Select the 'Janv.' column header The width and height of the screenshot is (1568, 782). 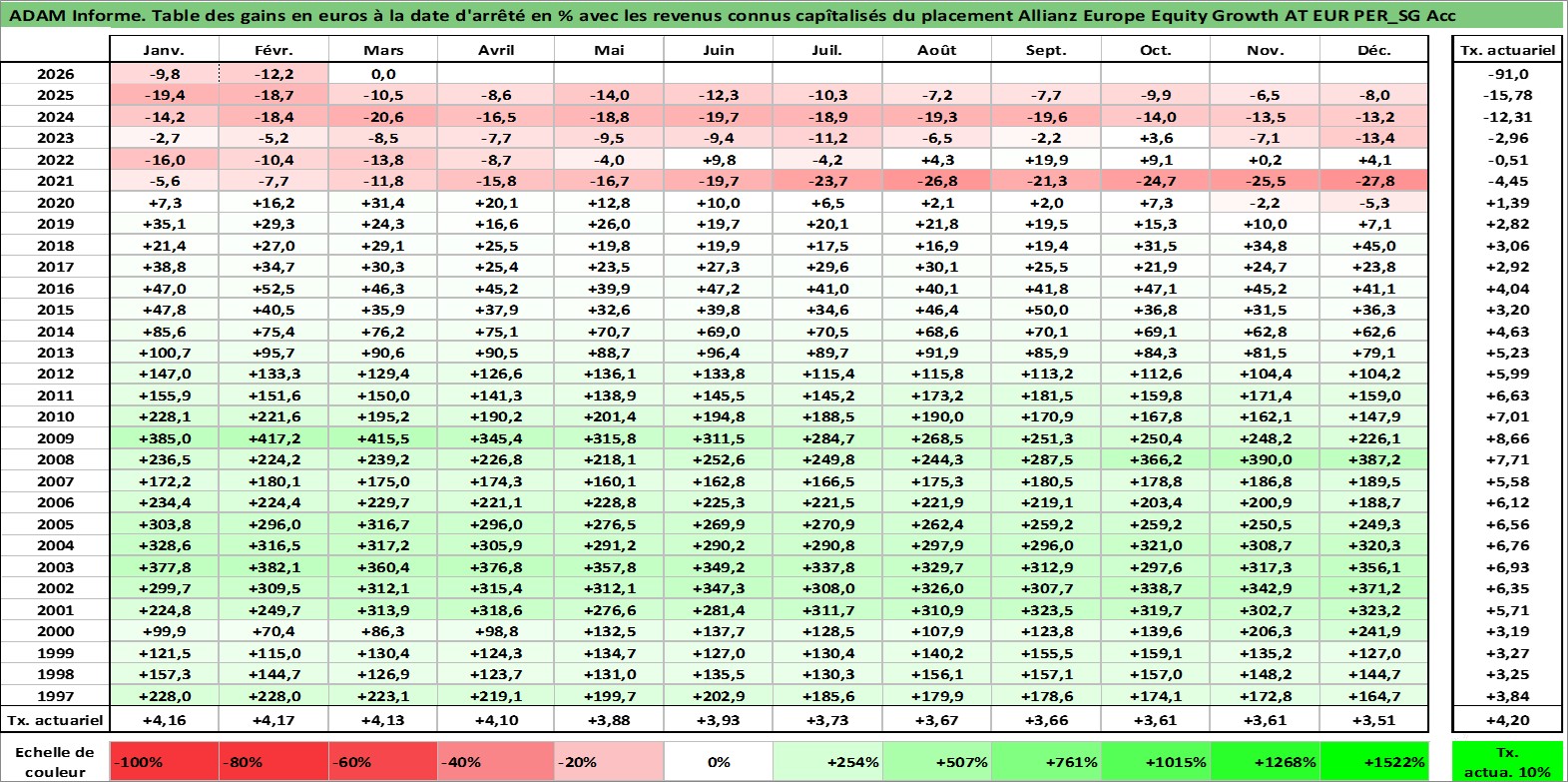(x=164, y=50)
